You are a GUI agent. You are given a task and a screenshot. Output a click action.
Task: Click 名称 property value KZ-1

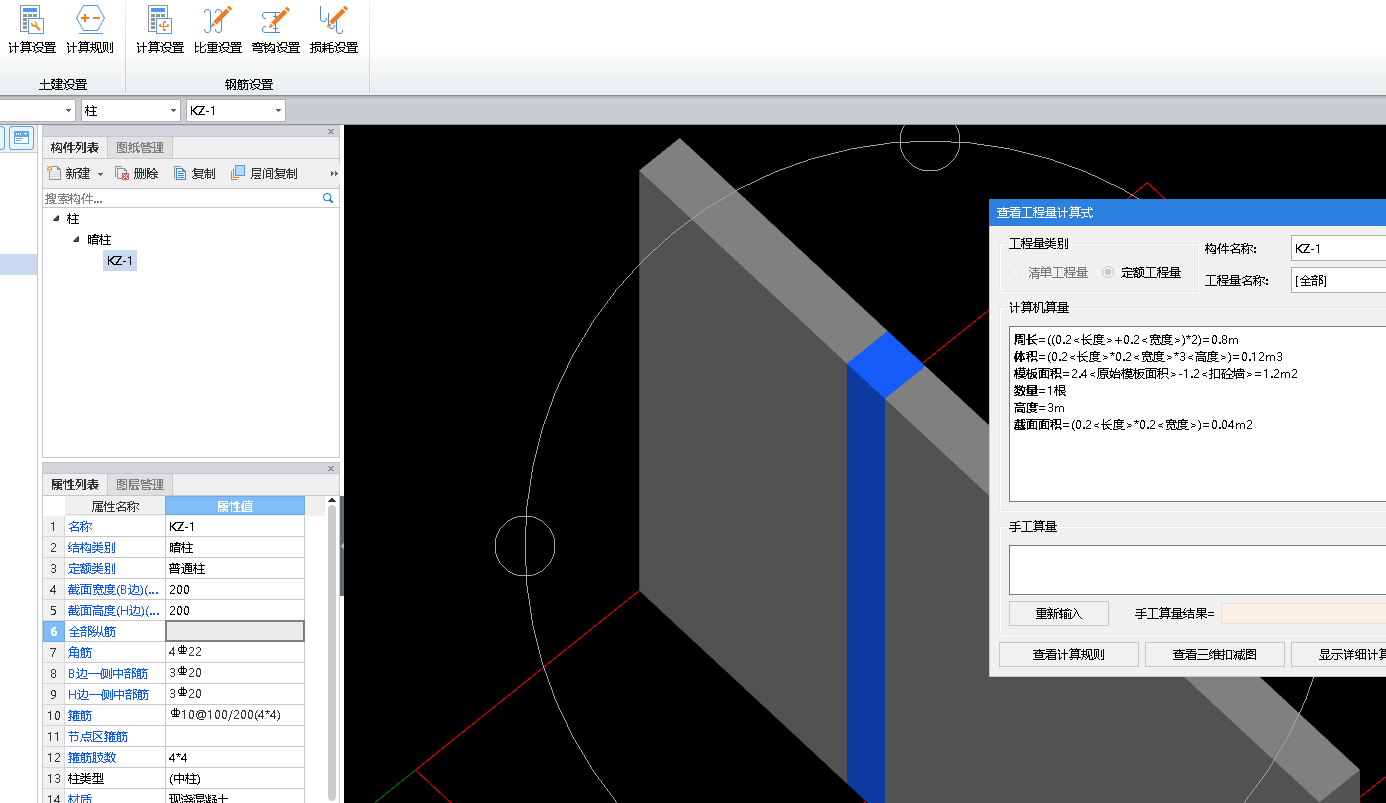(x=235, y=526)
